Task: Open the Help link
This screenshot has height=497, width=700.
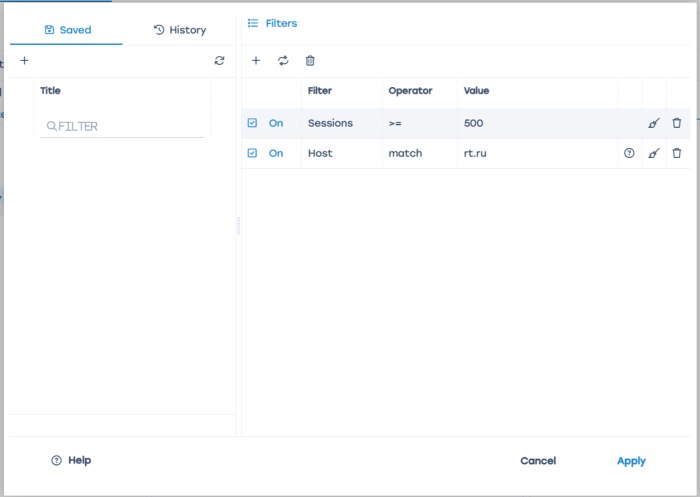Action: (x=71, y=460)
